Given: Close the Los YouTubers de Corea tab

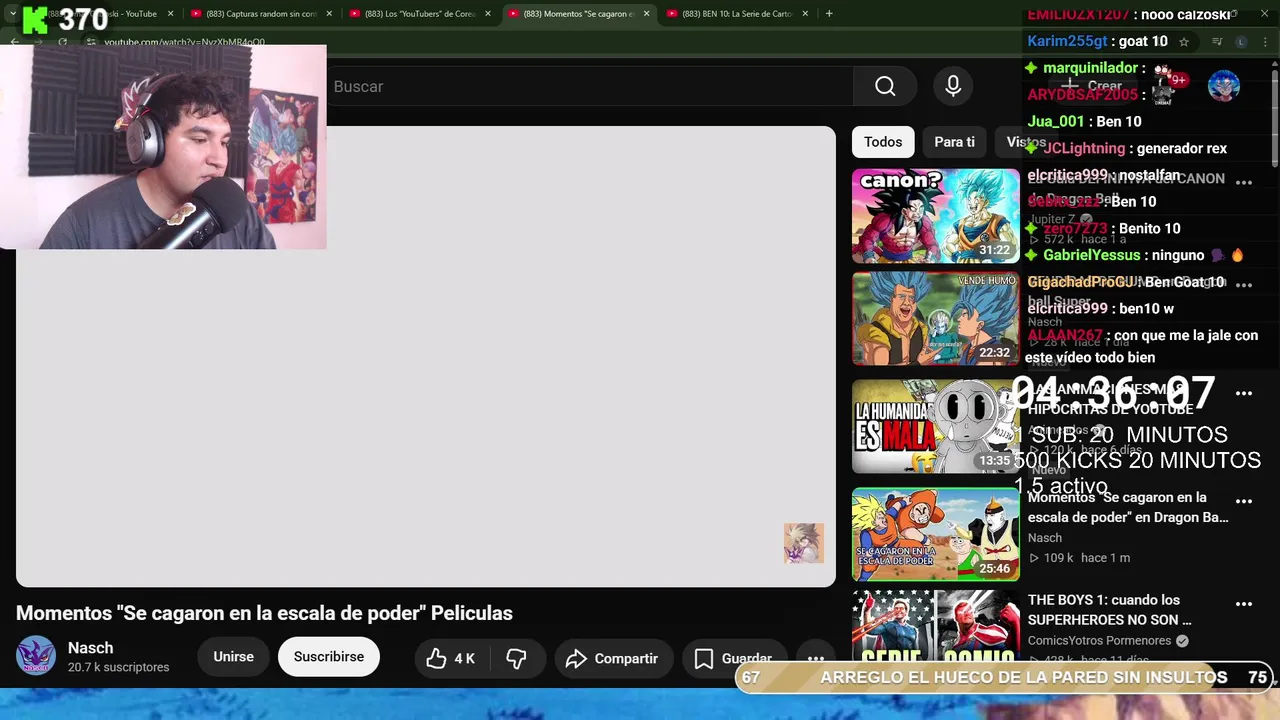Looking at the screenshot, I should (x=488, y=14).
